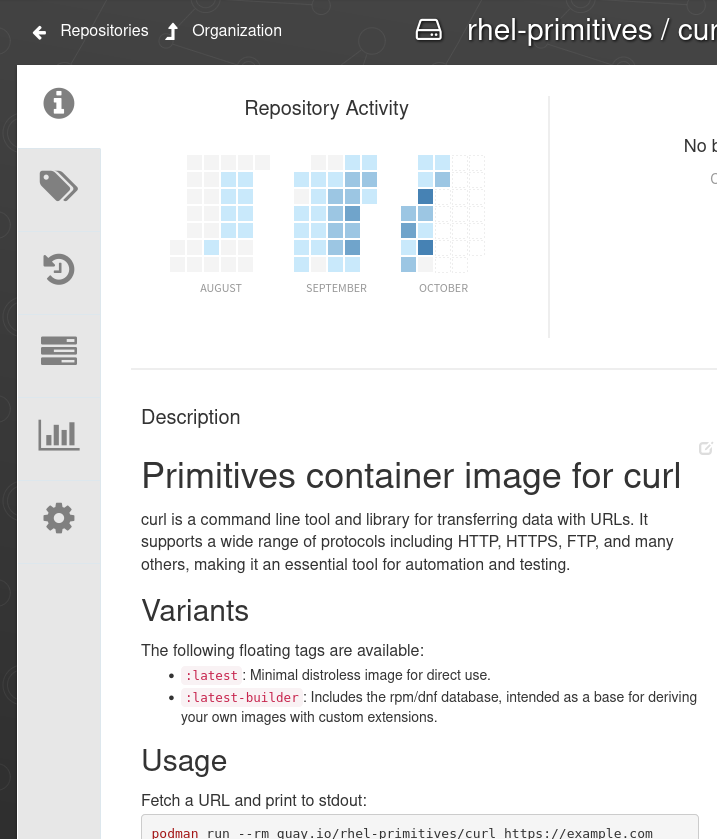Open the repository Information tab

click(59, 104)
